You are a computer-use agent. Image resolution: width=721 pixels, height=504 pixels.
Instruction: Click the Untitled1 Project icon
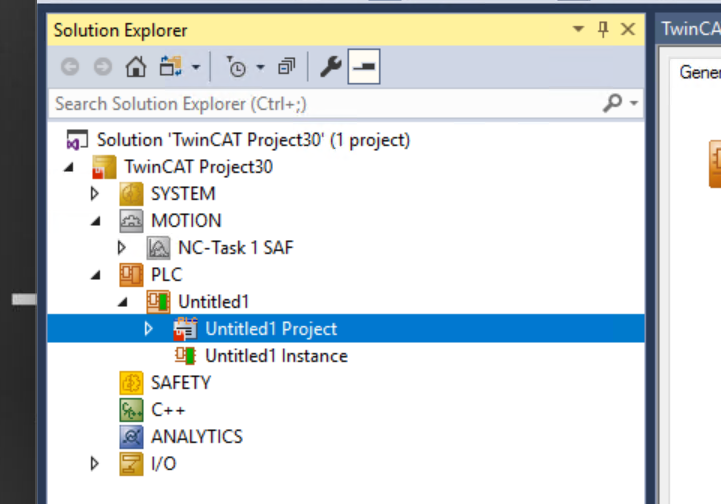(x=185, y=328)
